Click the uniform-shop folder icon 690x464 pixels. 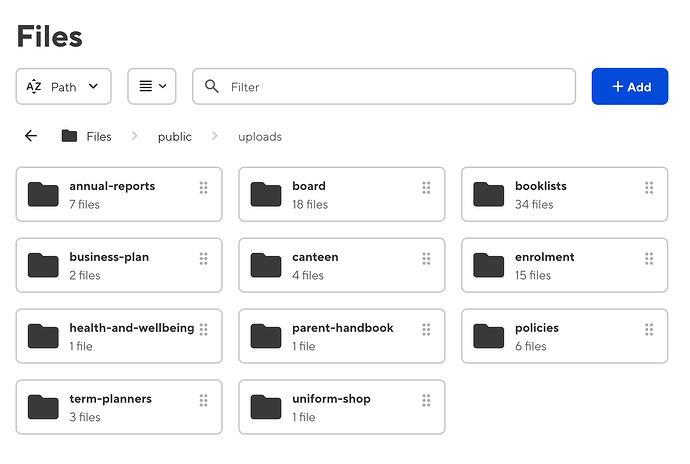(266, 407)
